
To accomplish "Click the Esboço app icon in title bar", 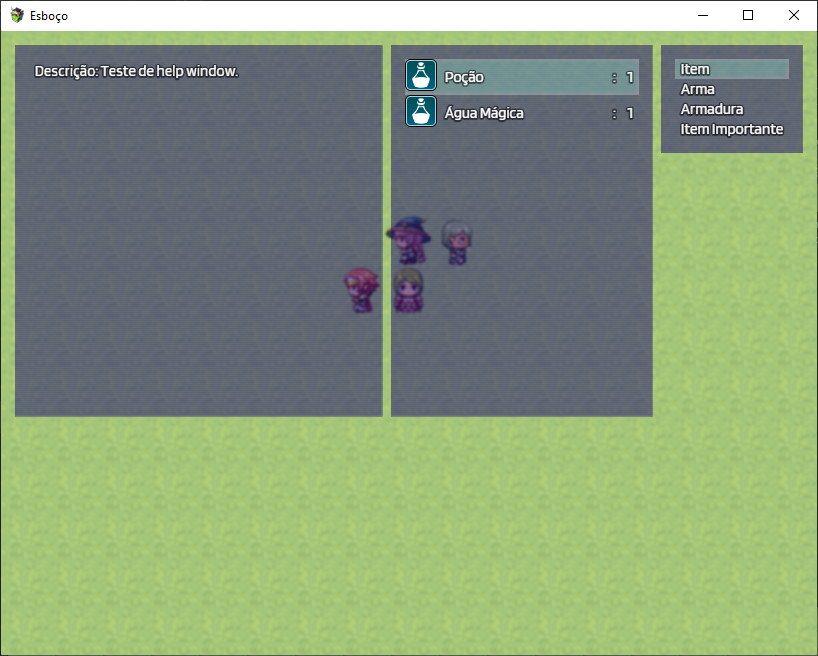I will [17, 15].
